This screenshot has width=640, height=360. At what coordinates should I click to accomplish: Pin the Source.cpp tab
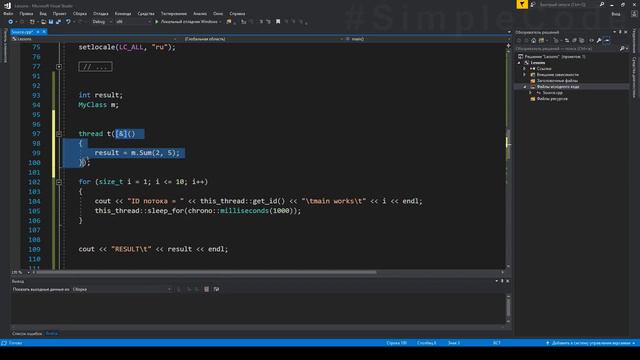click(x=38, y=32)
